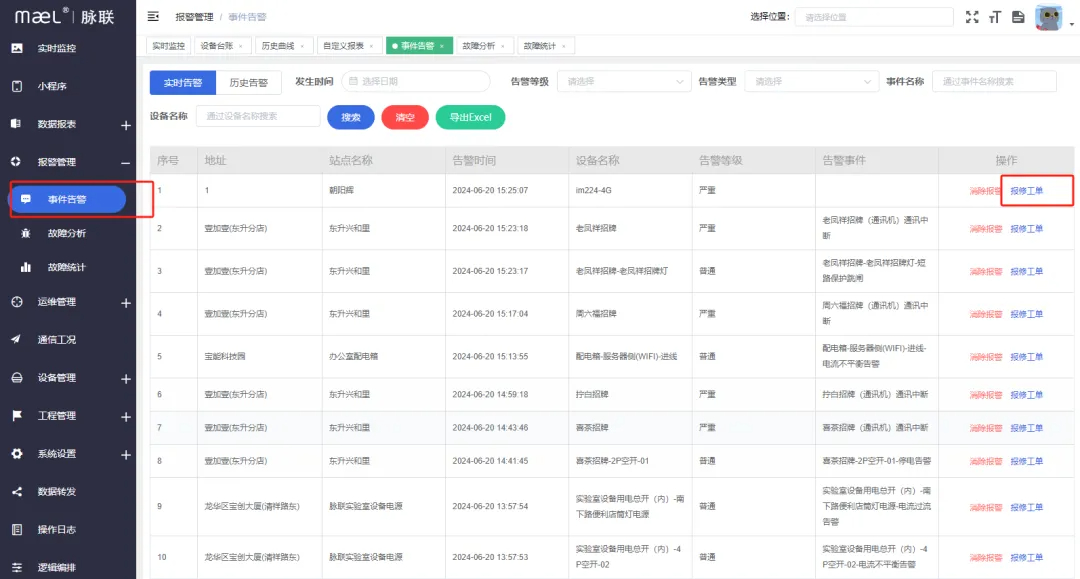Select 历史告警 tab
This screenshot has height=579, width=1080.
(x=249, y=83)
